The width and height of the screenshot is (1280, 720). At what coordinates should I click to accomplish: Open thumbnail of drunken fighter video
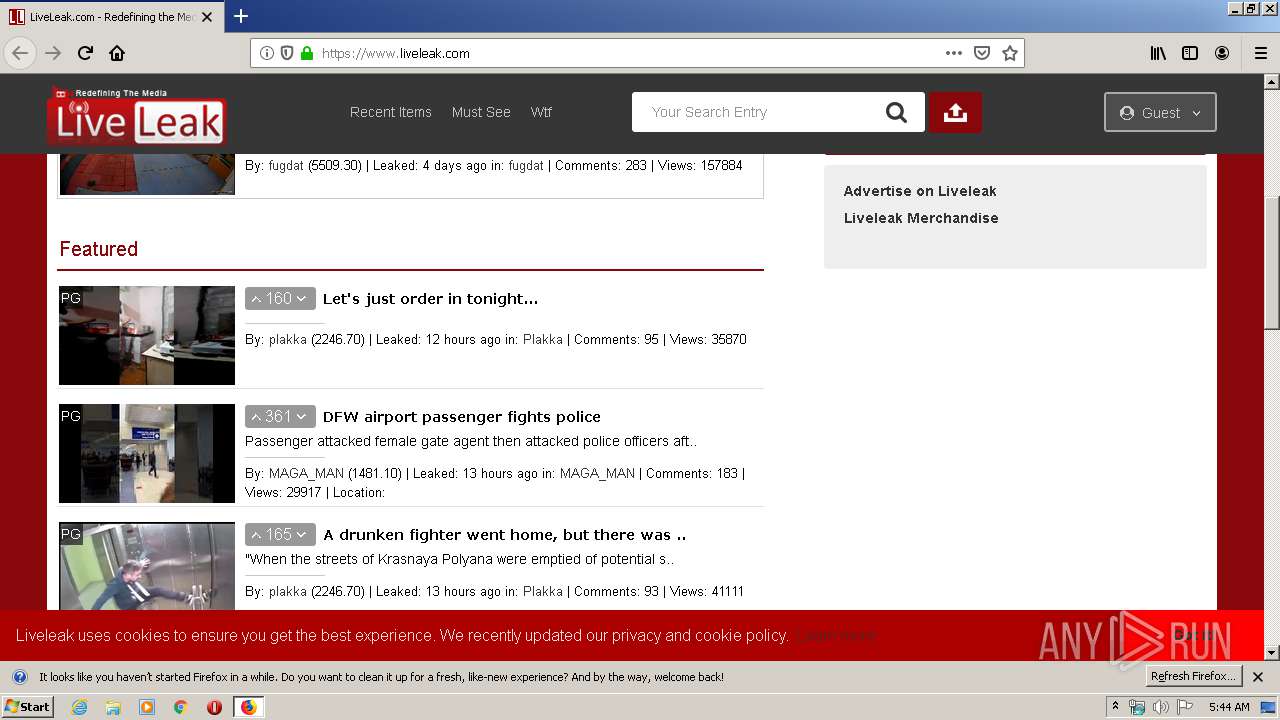pyautogui.click(x=147, y=566)
